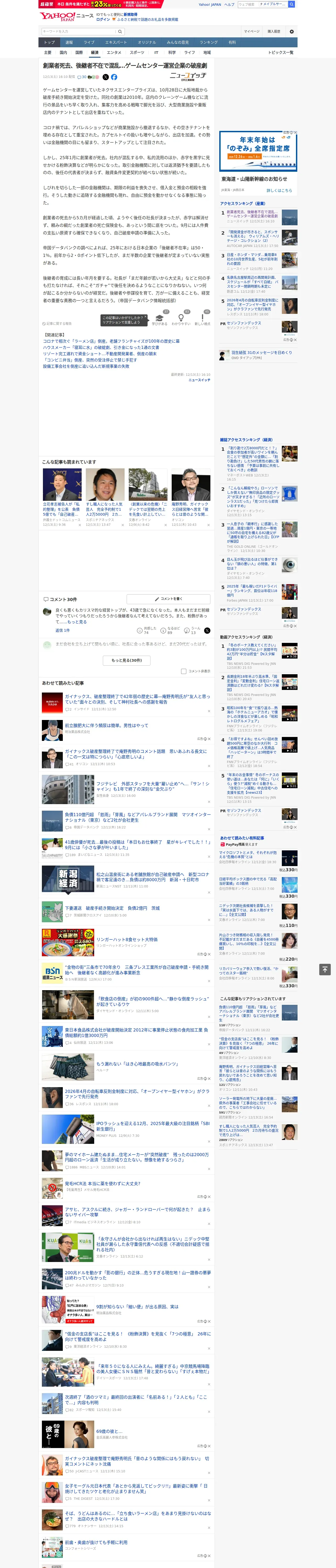Open the settings gear icon in header
Image resolution: width=336 pixels, height=1568 pixels.
point(292,32)
